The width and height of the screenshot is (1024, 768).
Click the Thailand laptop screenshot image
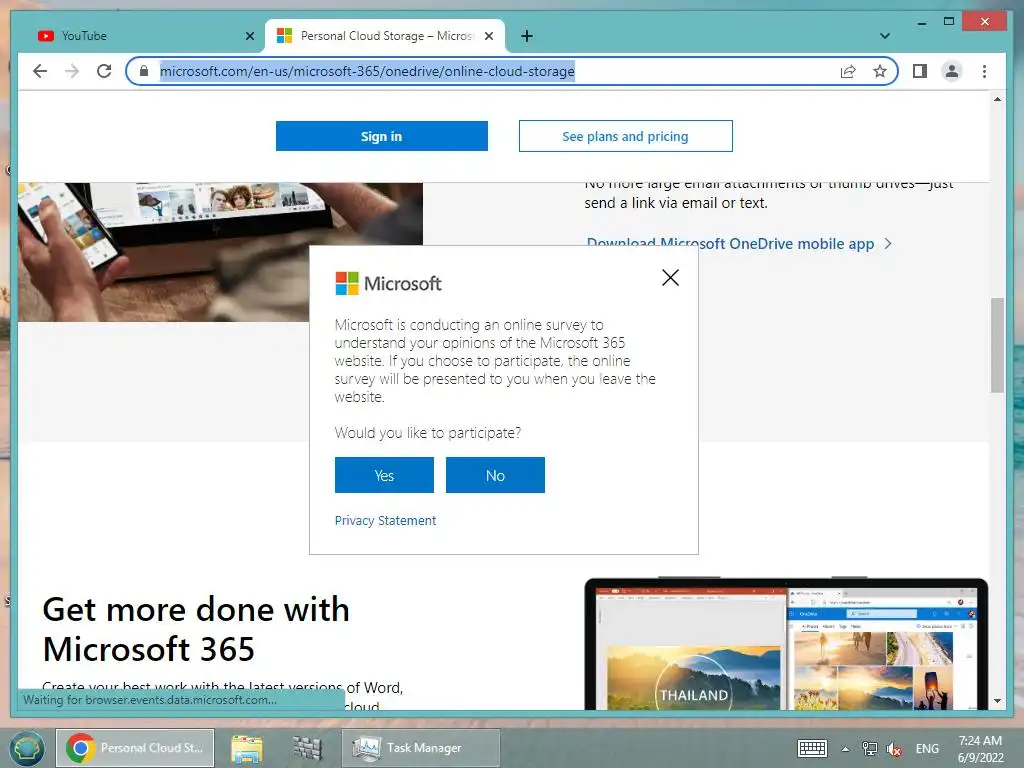(786, 644)
